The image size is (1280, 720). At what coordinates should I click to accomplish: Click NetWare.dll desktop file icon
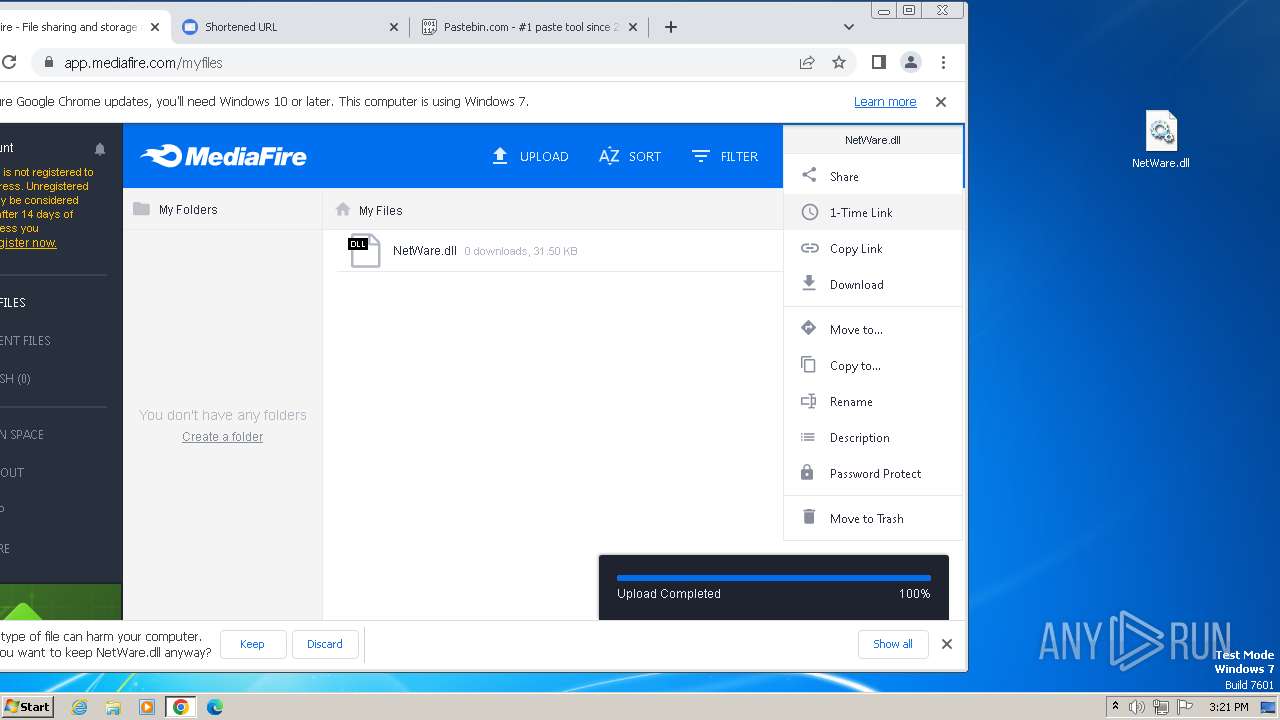[x=1161, y=139]
